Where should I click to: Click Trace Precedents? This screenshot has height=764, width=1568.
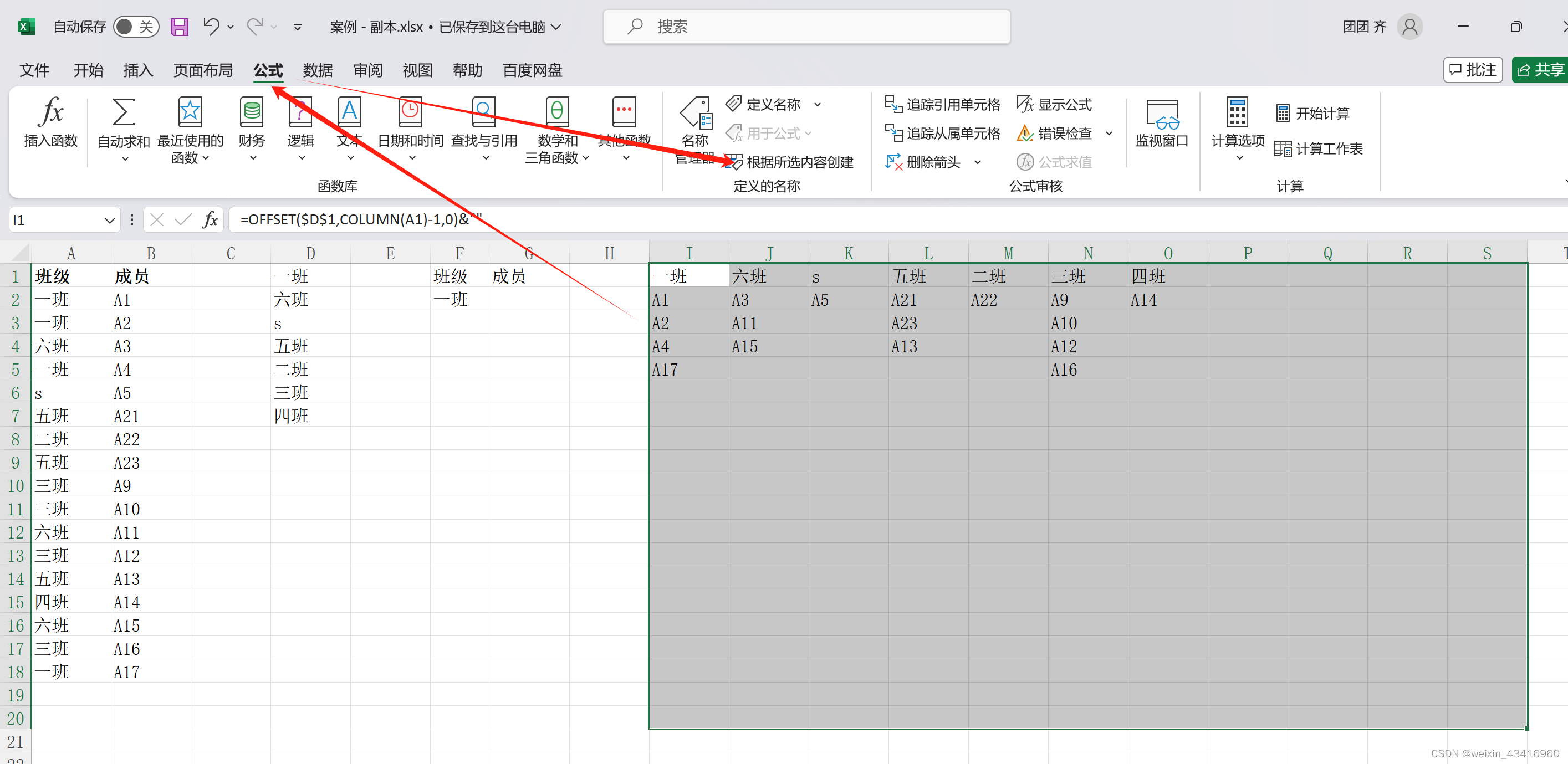tap(942, 105)
